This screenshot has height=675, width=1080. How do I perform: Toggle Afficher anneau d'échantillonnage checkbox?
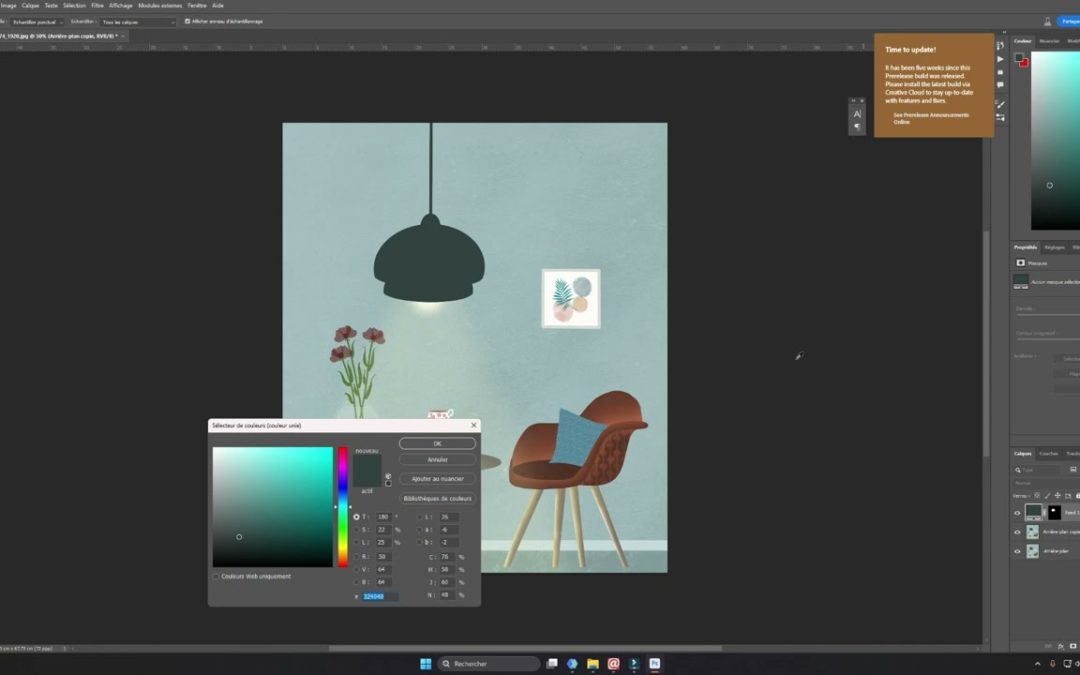(x=187, y=21)
